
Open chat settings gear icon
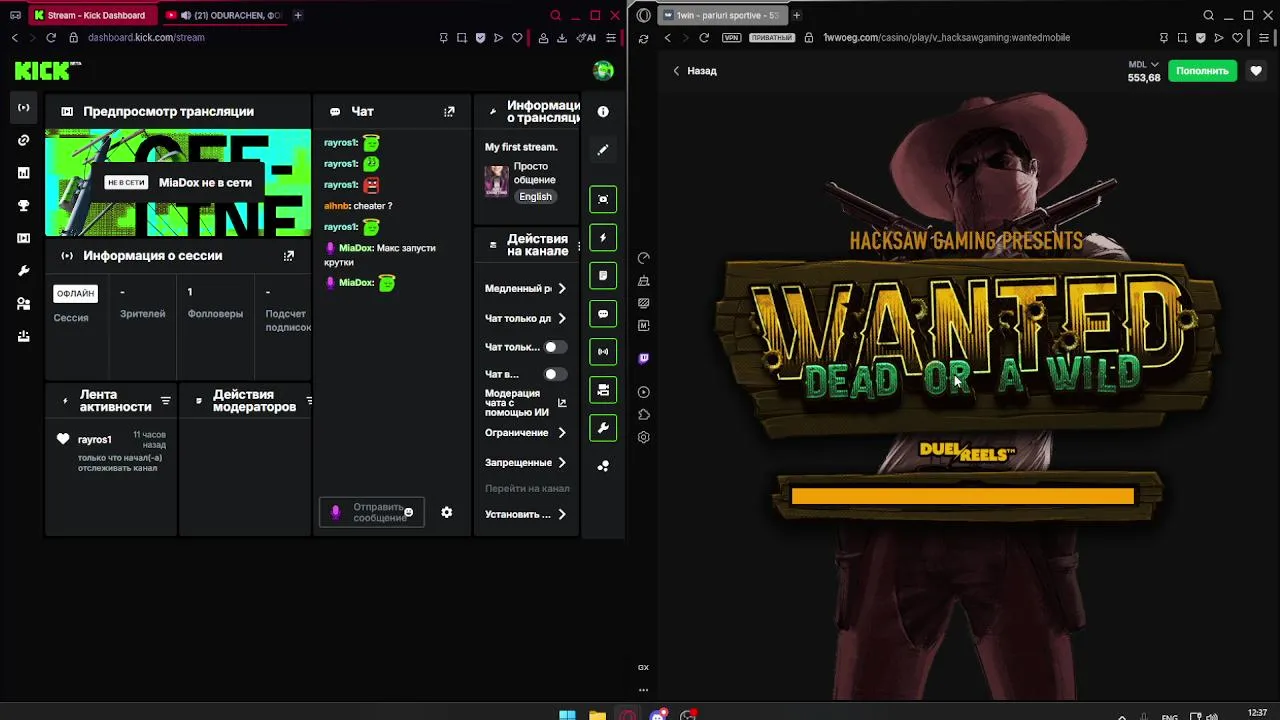pos(447,512)
